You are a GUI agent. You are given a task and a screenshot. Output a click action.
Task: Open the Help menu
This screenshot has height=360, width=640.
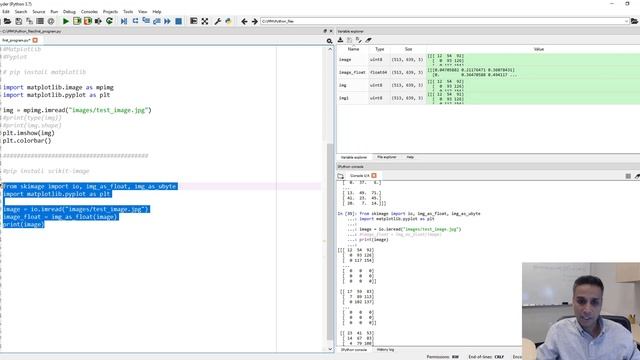(157, 12)
